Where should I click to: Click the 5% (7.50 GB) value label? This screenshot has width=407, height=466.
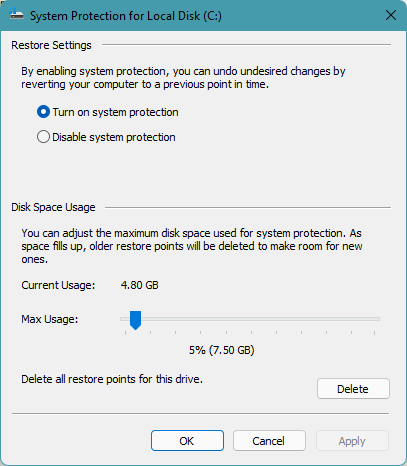coord(222,350)
